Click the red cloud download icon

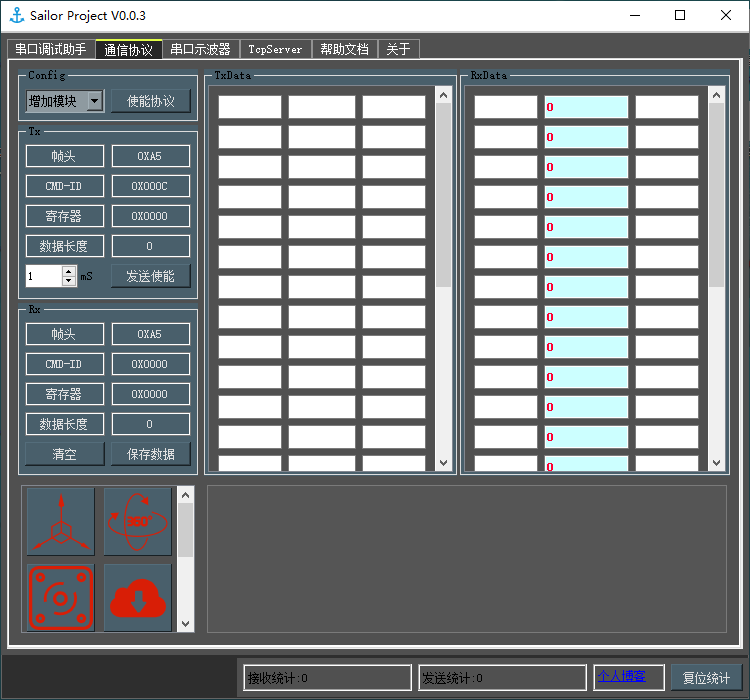[138, 598]
